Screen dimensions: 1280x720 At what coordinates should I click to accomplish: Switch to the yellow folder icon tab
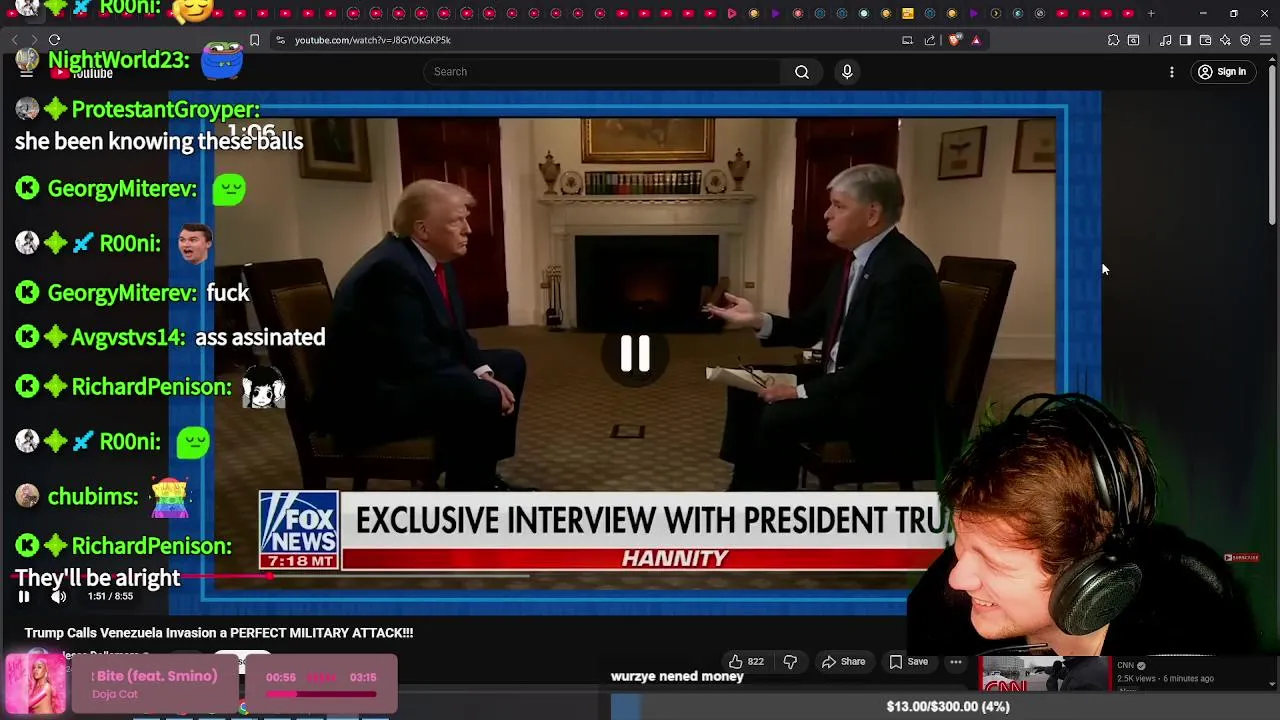click(x=908, y=13)
